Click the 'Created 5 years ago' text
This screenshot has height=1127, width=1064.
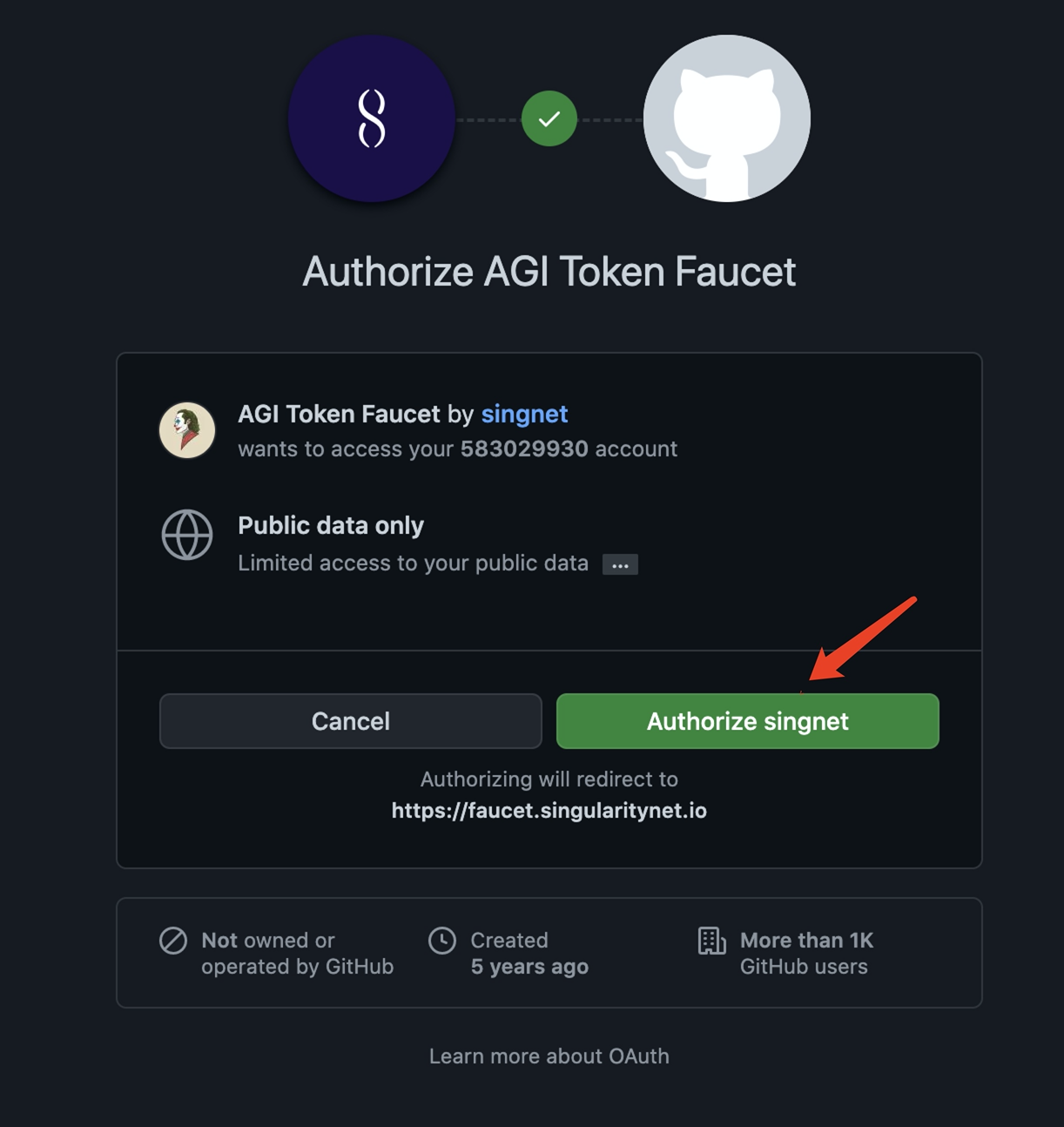click(529, 954)
